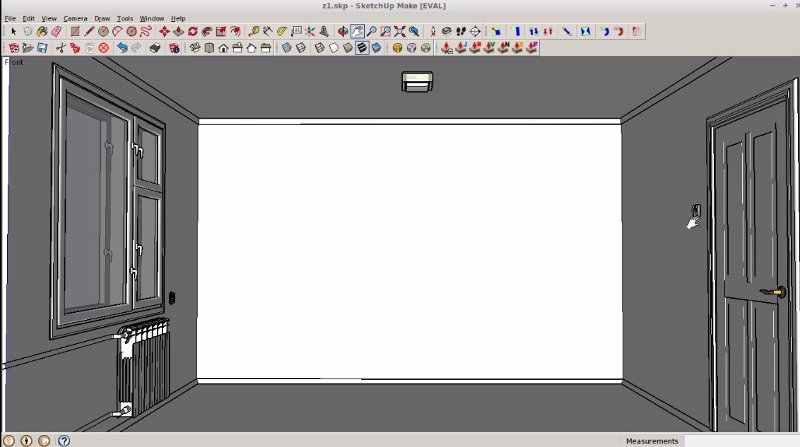Open a file with the folder icon
The height and width of the screenshot is (447, 800).
[x=28, y=48]
